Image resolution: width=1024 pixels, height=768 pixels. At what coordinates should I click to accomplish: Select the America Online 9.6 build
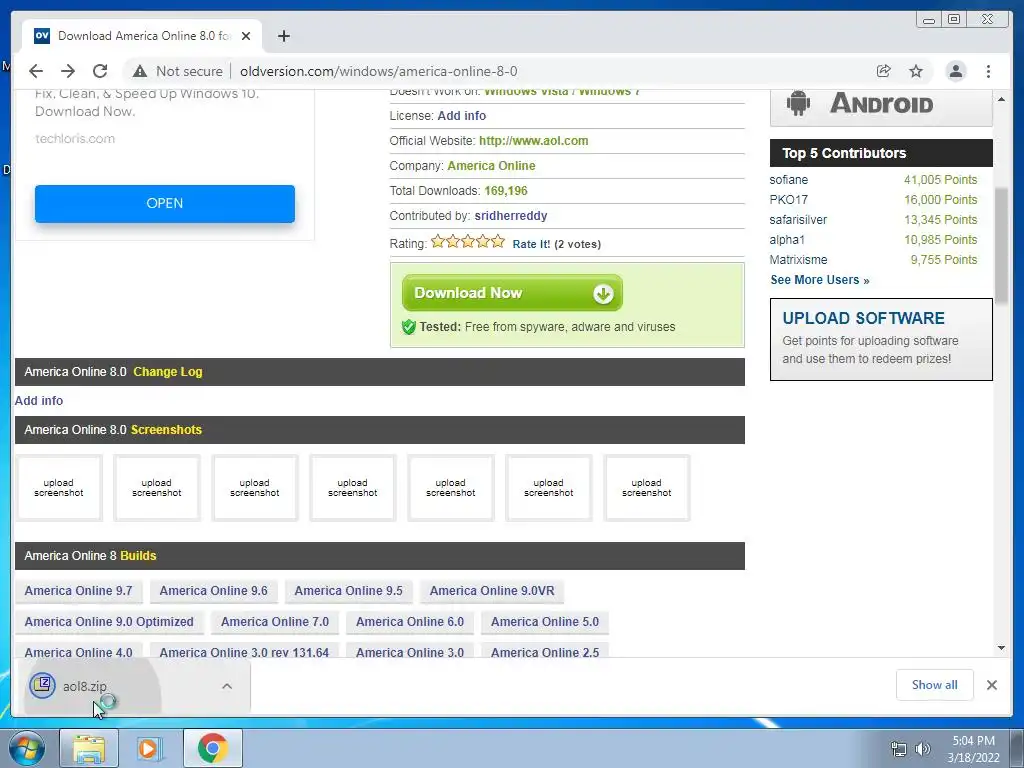pyautogui.click(x=214, y=591)
